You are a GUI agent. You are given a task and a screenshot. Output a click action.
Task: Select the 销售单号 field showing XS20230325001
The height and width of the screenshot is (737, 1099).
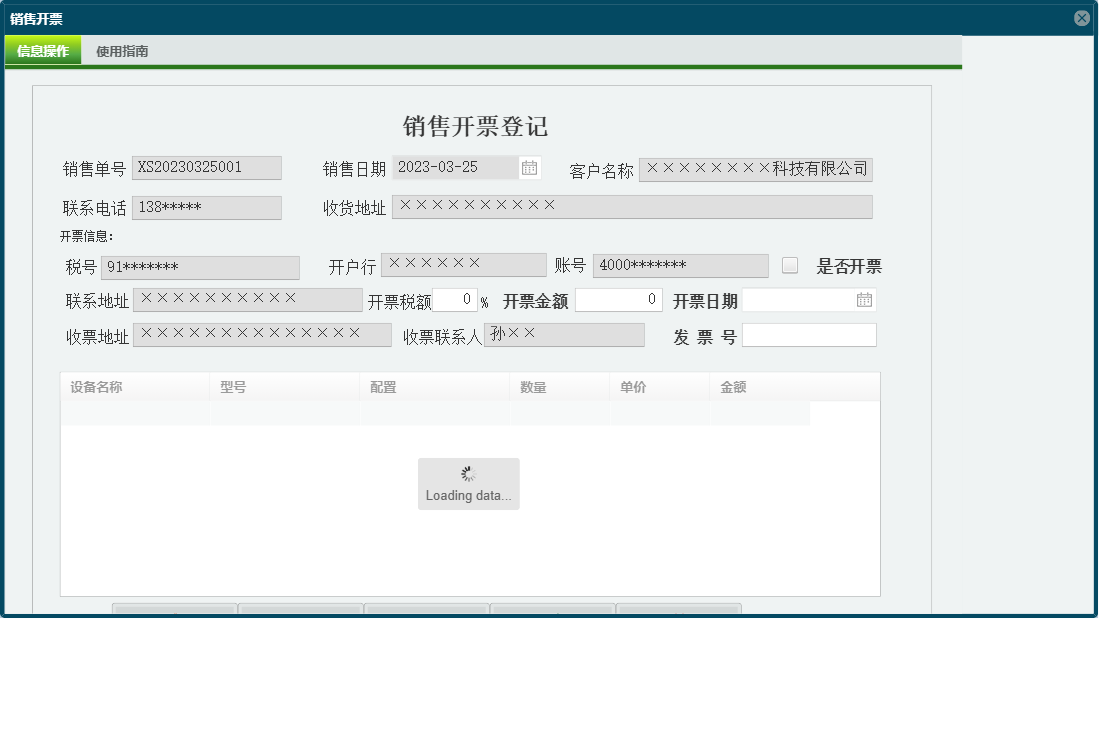[207, 167]
